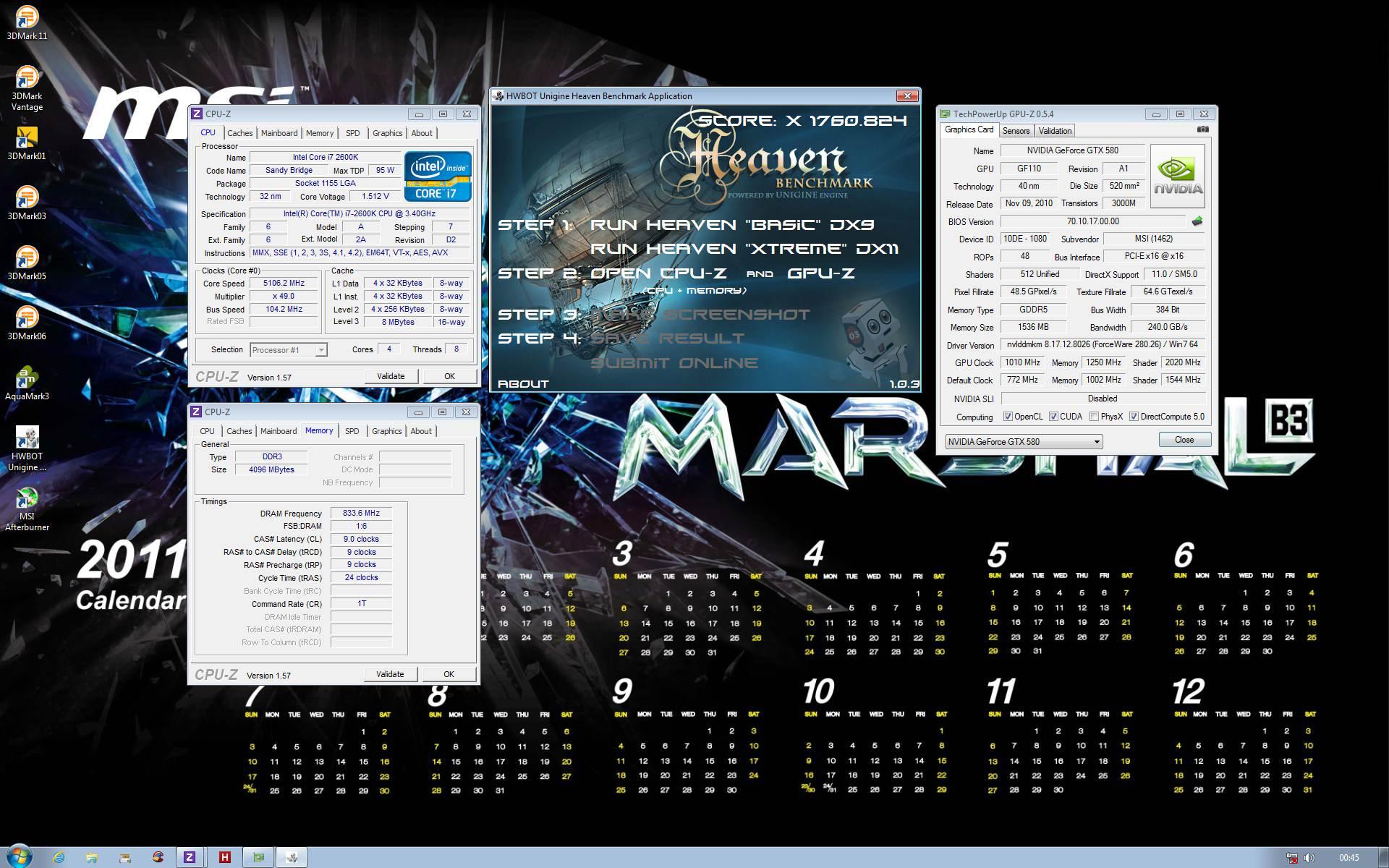Click the DRAM Frequency value field
The height and width of the screenshot is (868, 1389).
coord(361,514)
